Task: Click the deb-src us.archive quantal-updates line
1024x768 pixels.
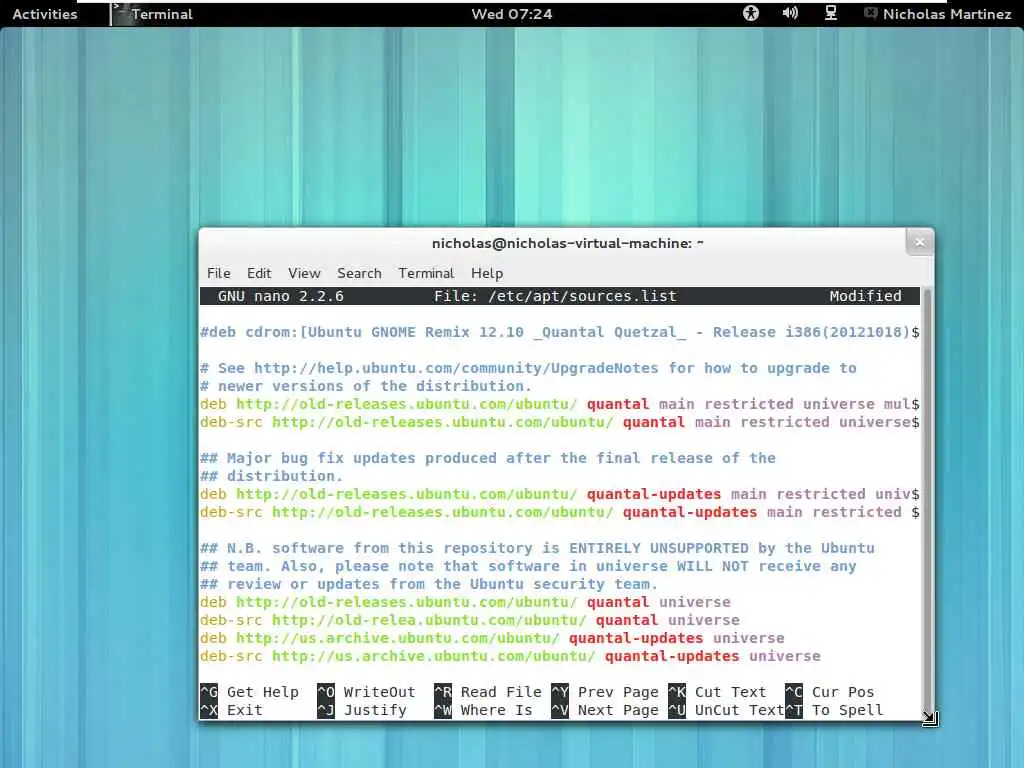Action: (x=510, y=656)
